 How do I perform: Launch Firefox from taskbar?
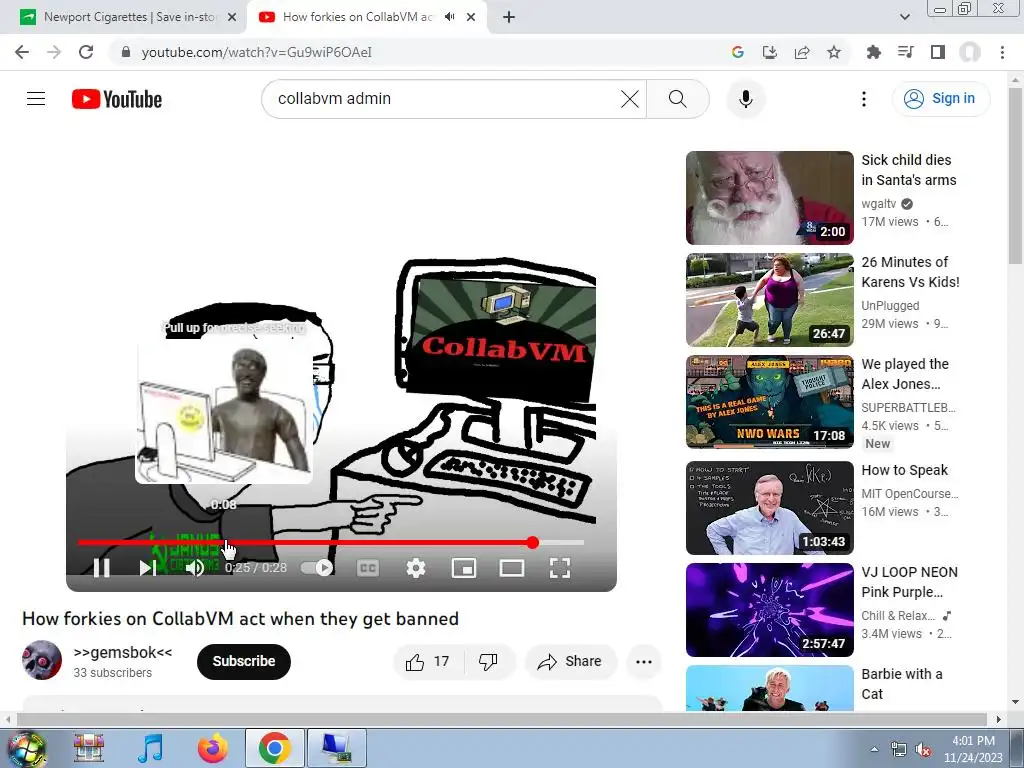213,748
